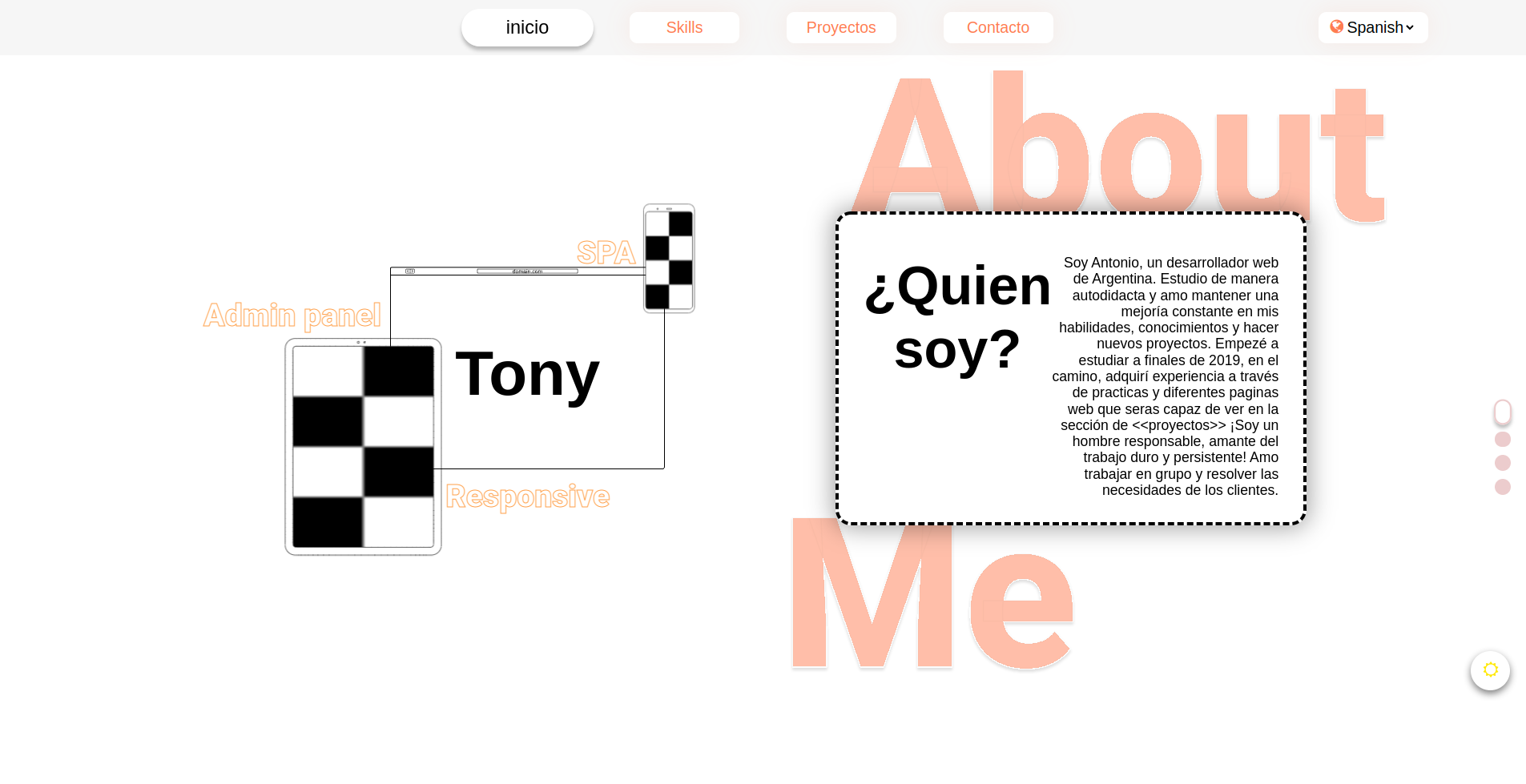Open the Spanish language dropdown
The height and width of the screenshot is (784, 1526).
tap(1373, 27)
